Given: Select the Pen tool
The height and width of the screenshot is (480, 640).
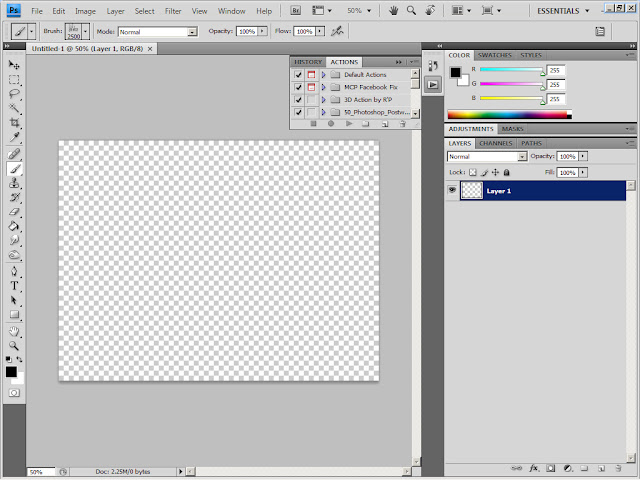Looking at the screenshot, I should (14, 271).
